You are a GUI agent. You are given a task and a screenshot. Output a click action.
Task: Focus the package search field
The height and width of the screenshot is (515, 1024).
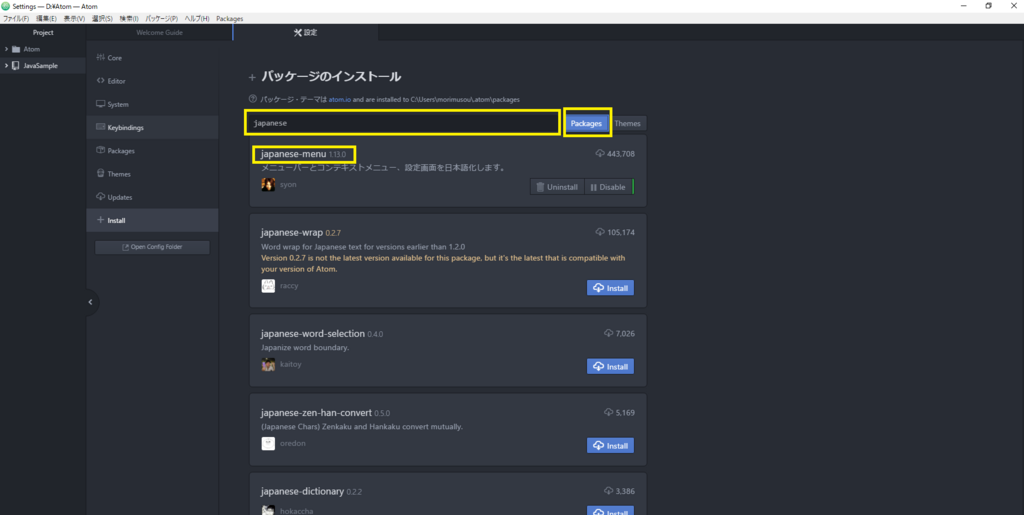402,123
